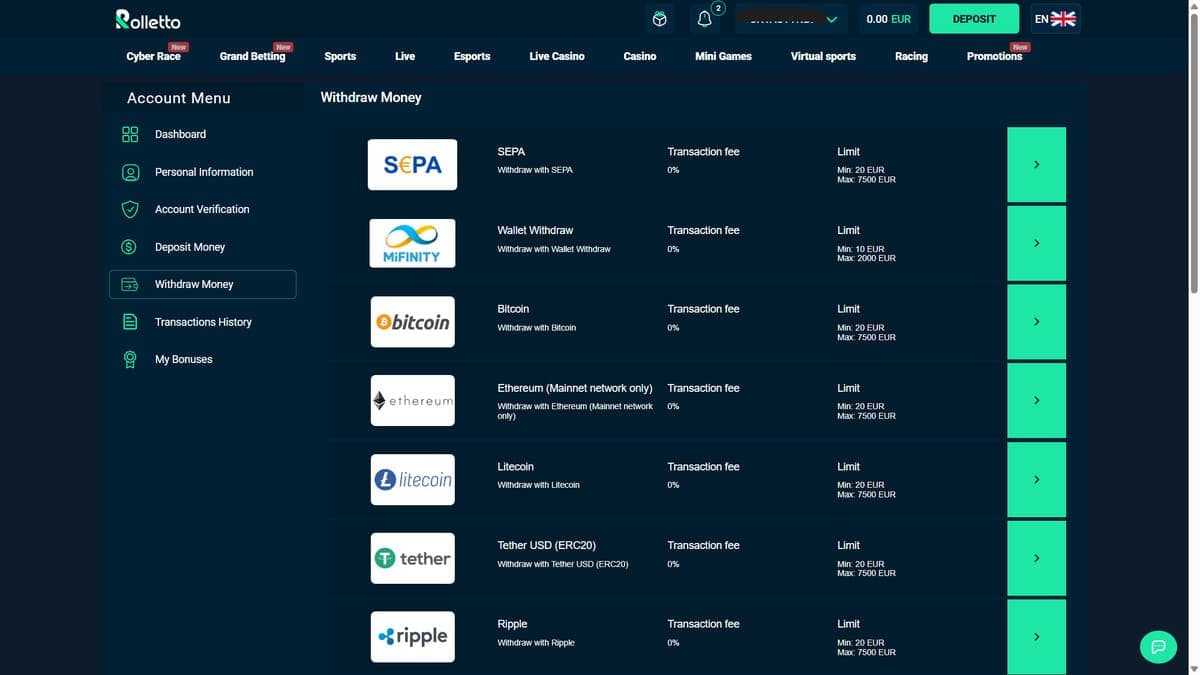Viewport: 1200px width, 675px height.
Task: Click the Transactions History document icon
Action: (130, 322)
